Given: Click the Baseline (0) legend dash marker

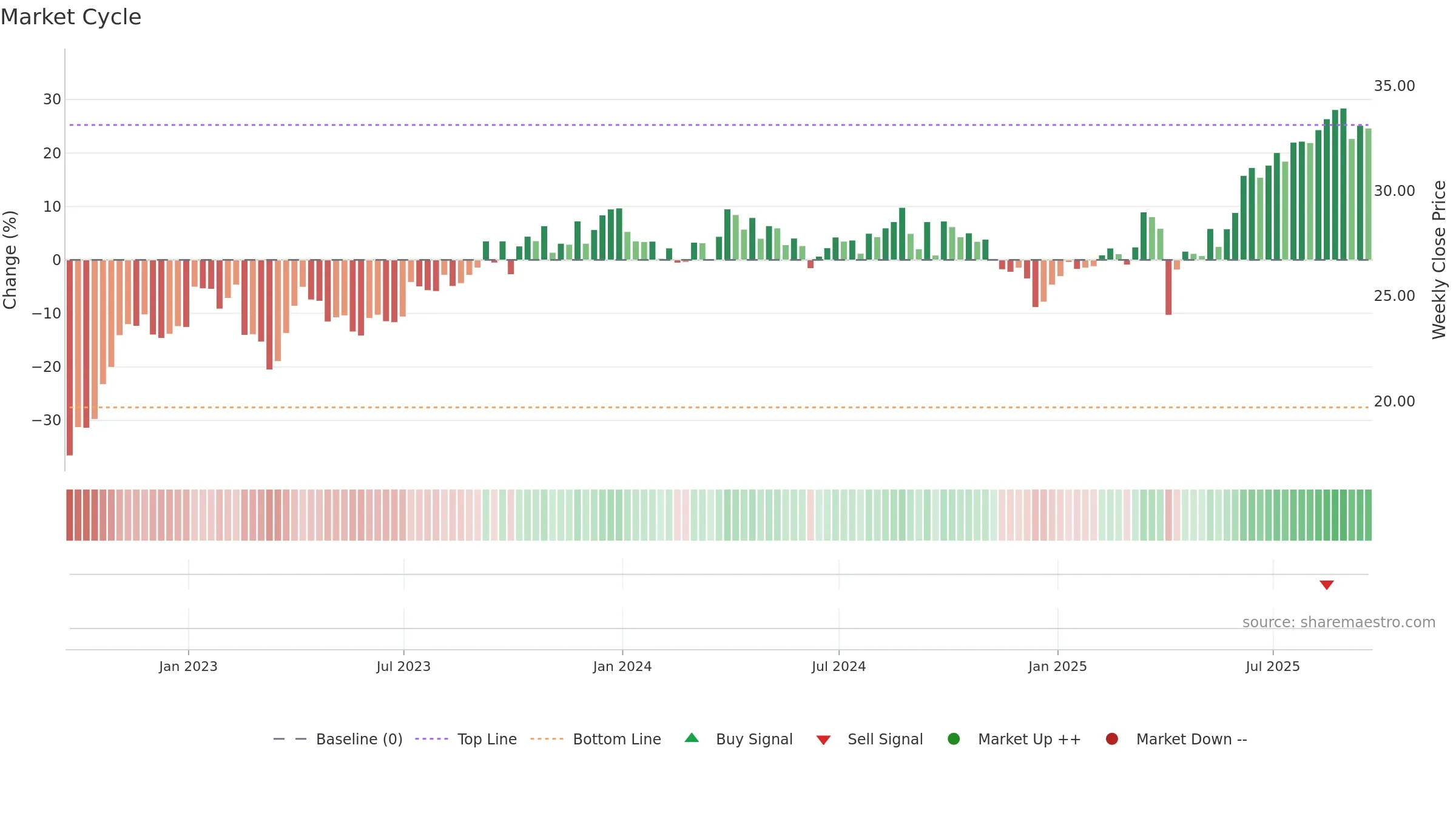Looking at the screenshot, I should point(289,739).
